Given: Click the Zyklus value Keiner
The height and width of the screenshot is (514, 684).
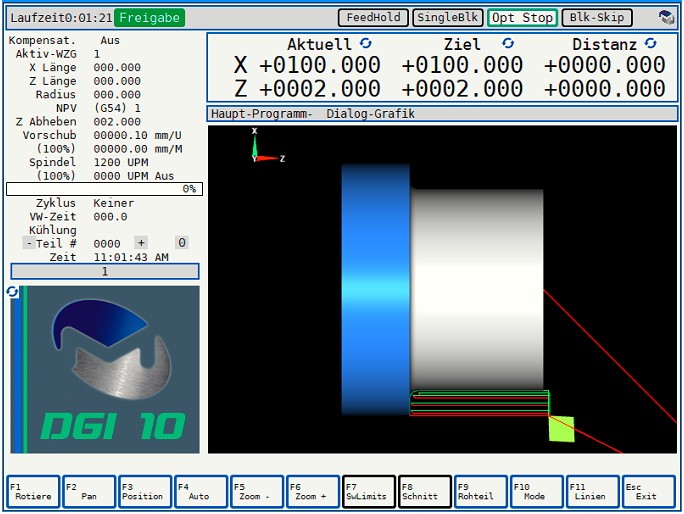Looking at the screenshot, I should click(113, 203).
